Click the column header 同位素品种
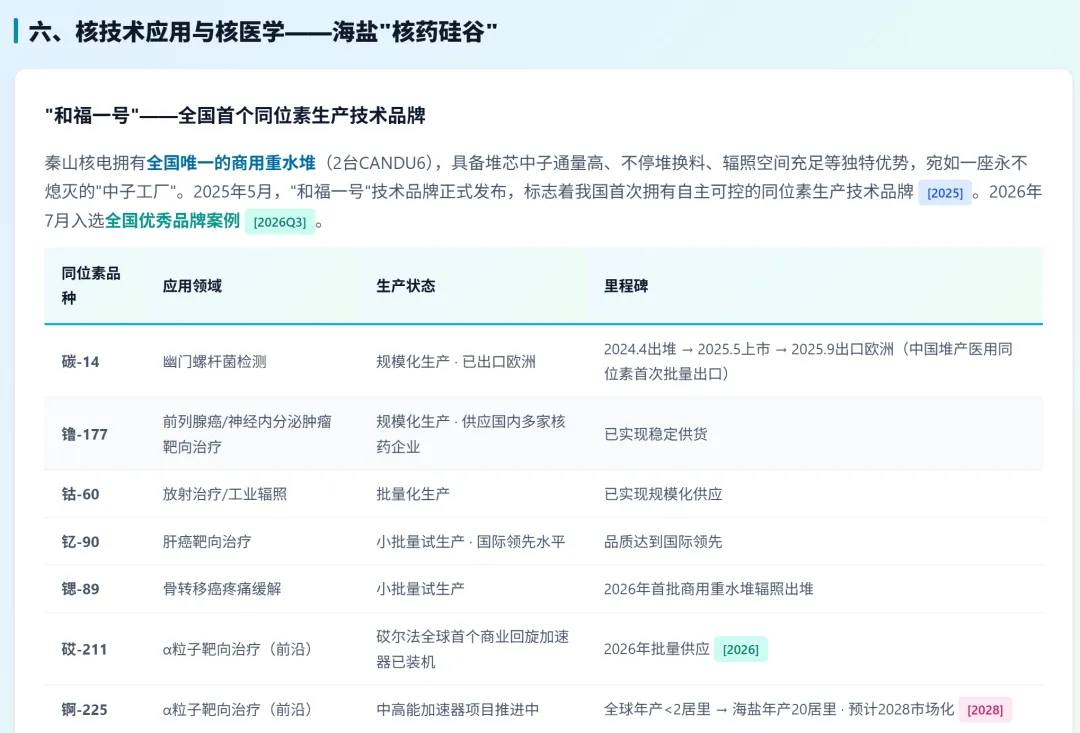Viewport: 1080px width, 733px height. point(91,285)
